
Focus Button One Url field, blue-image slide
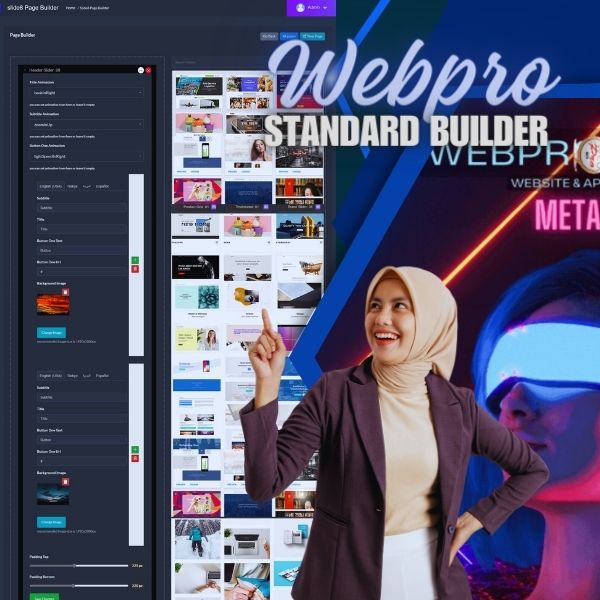pos(82,461)
